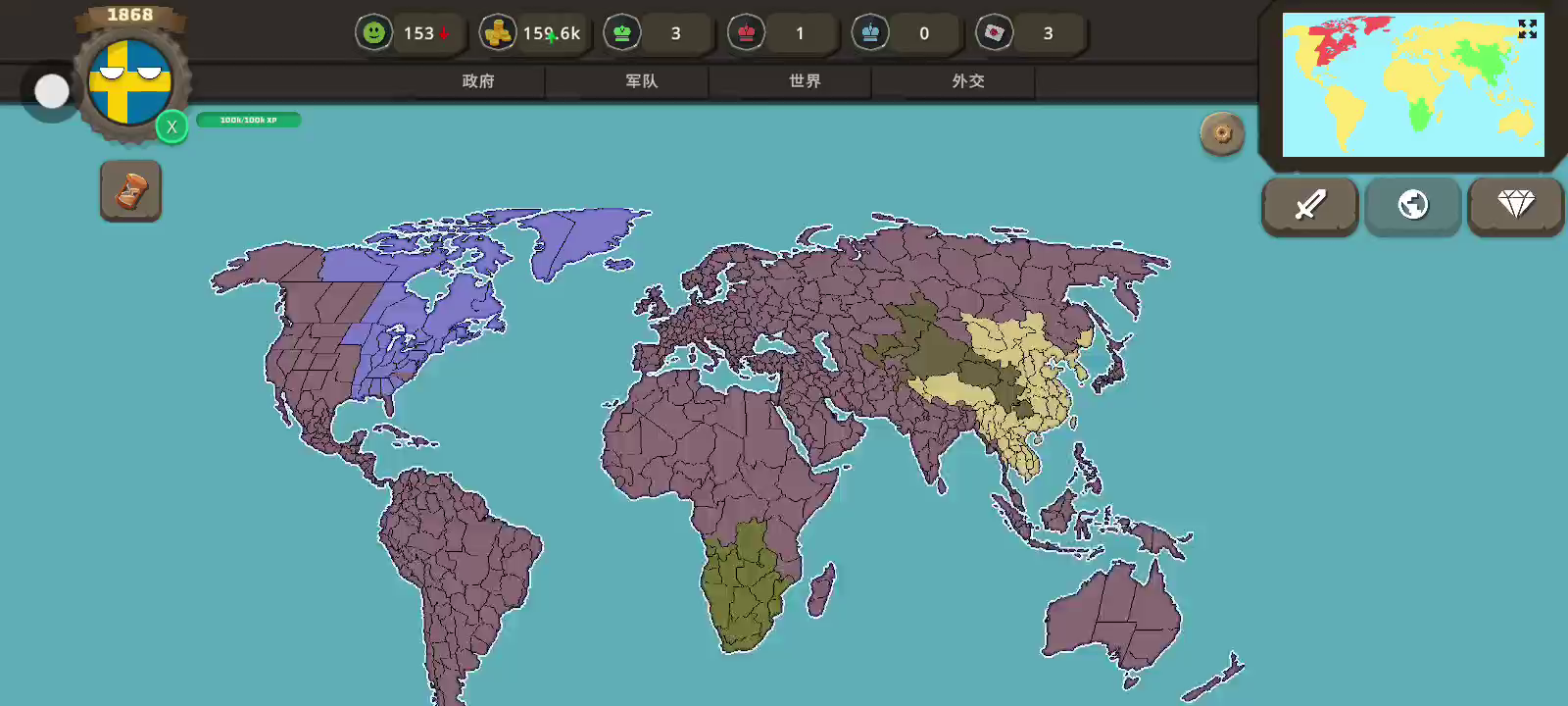Click the green crown counter icon
Image resolution: width=1568 pixels, height=706 pixels.
[x=622, y=33]
